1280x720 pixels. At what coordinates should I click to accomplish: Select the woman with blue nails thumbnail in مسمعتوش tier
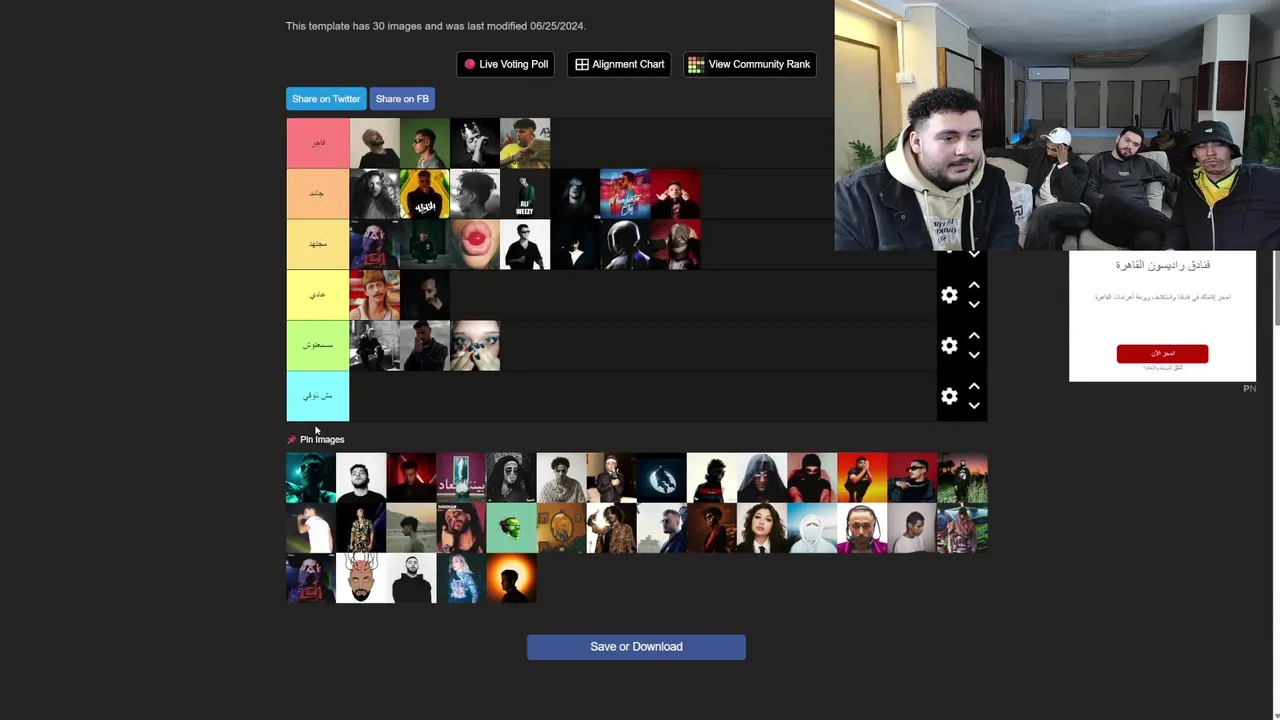(475, 345)
